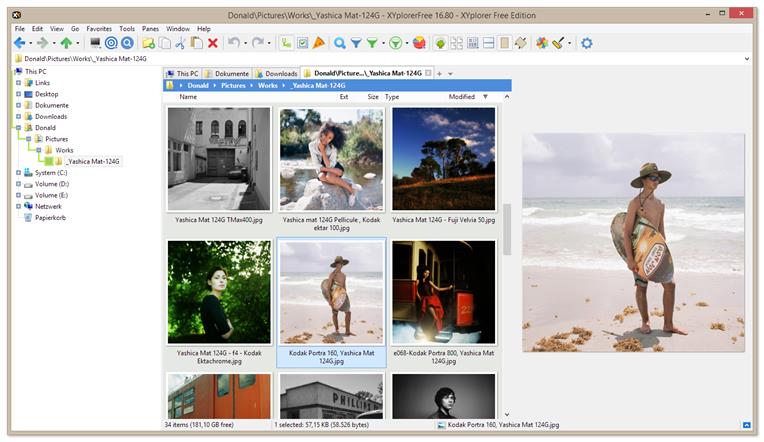Viewport: 764px width, 442px height.
Task: Toggle the Dual Pane icon
Action: point(489,43)
